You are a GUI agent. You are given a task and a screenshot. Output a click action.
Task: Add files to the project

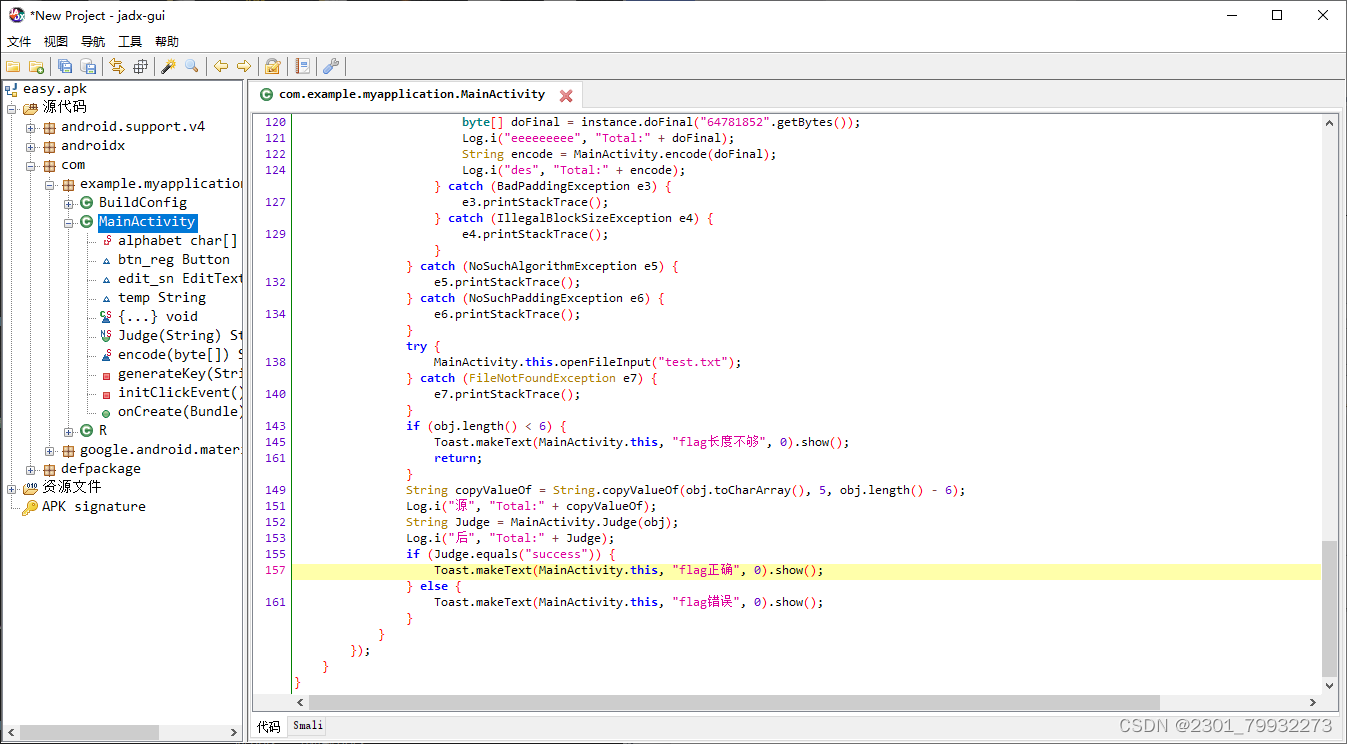coord(36,66)
